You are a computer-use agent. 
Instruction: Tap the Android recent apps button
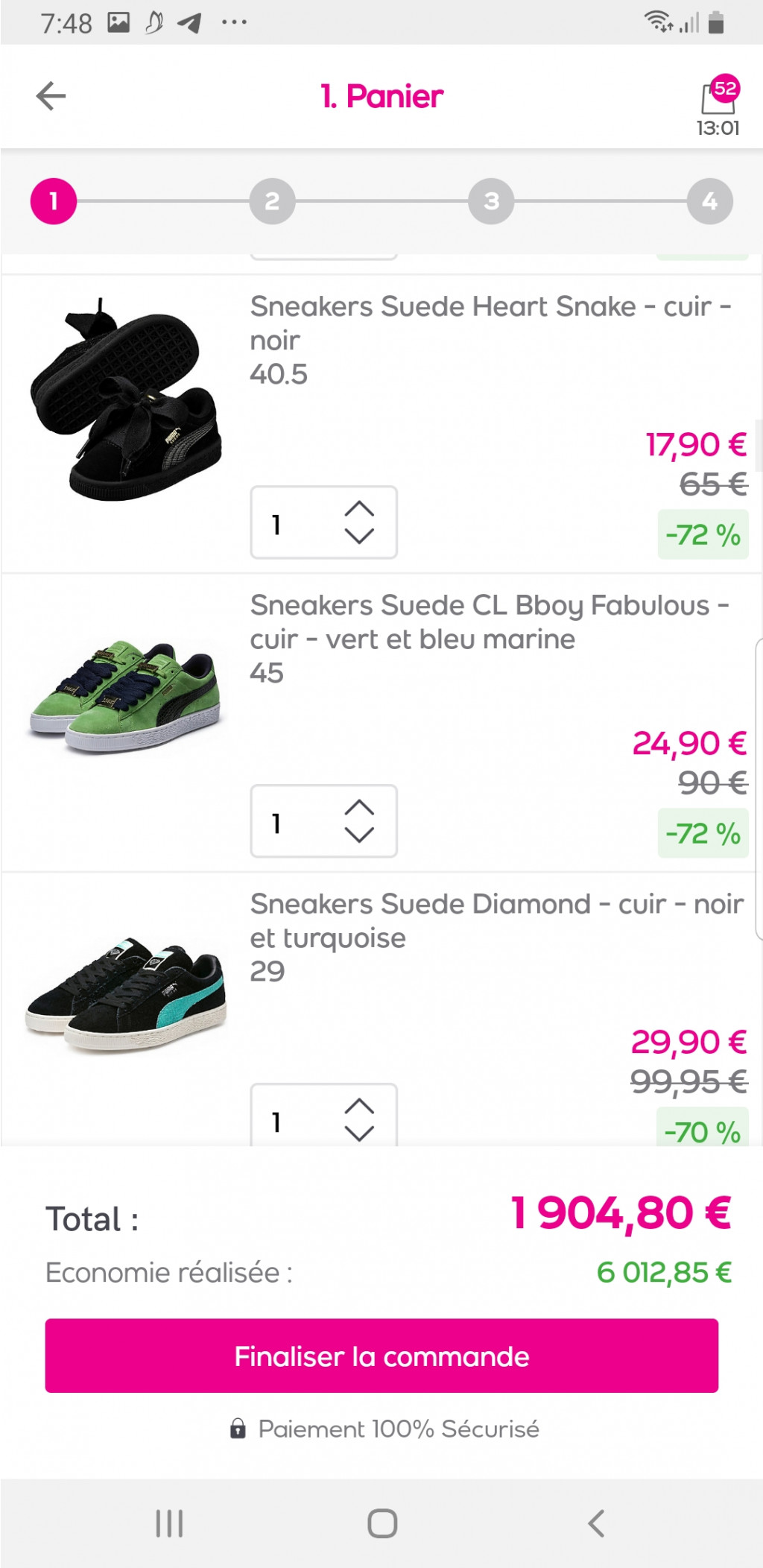coord(169,1523)
